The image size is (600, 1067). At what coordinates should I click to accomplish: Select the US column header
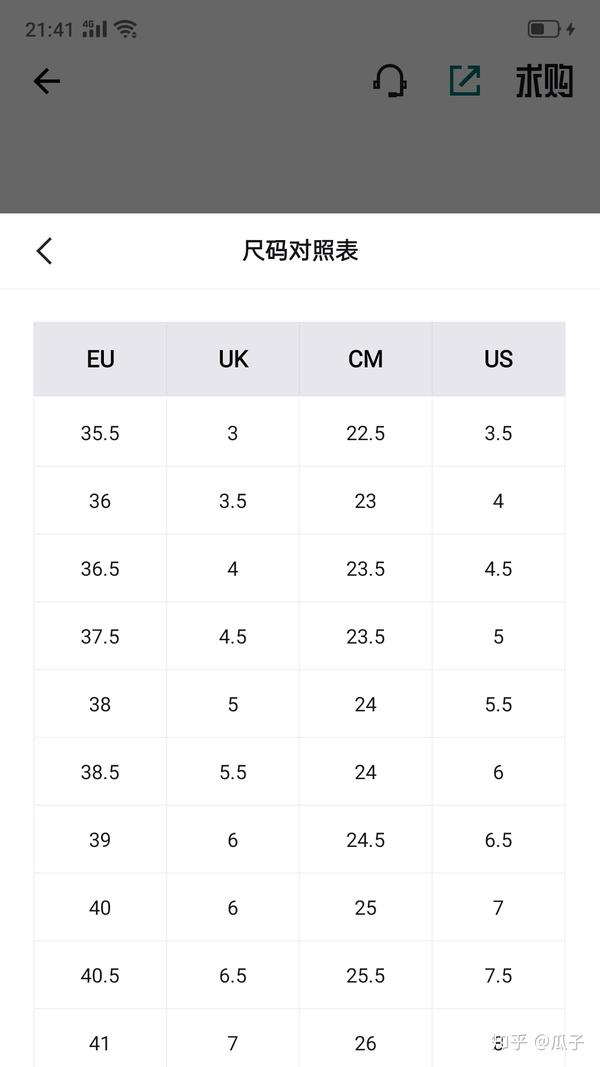click(x=499, y=359)
